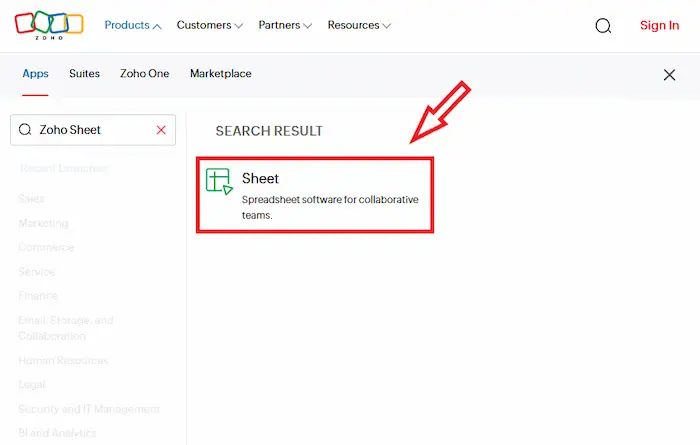Open the Zoho One tab
The width and height of the screenshot is (700, 445).
coord(145,73)
